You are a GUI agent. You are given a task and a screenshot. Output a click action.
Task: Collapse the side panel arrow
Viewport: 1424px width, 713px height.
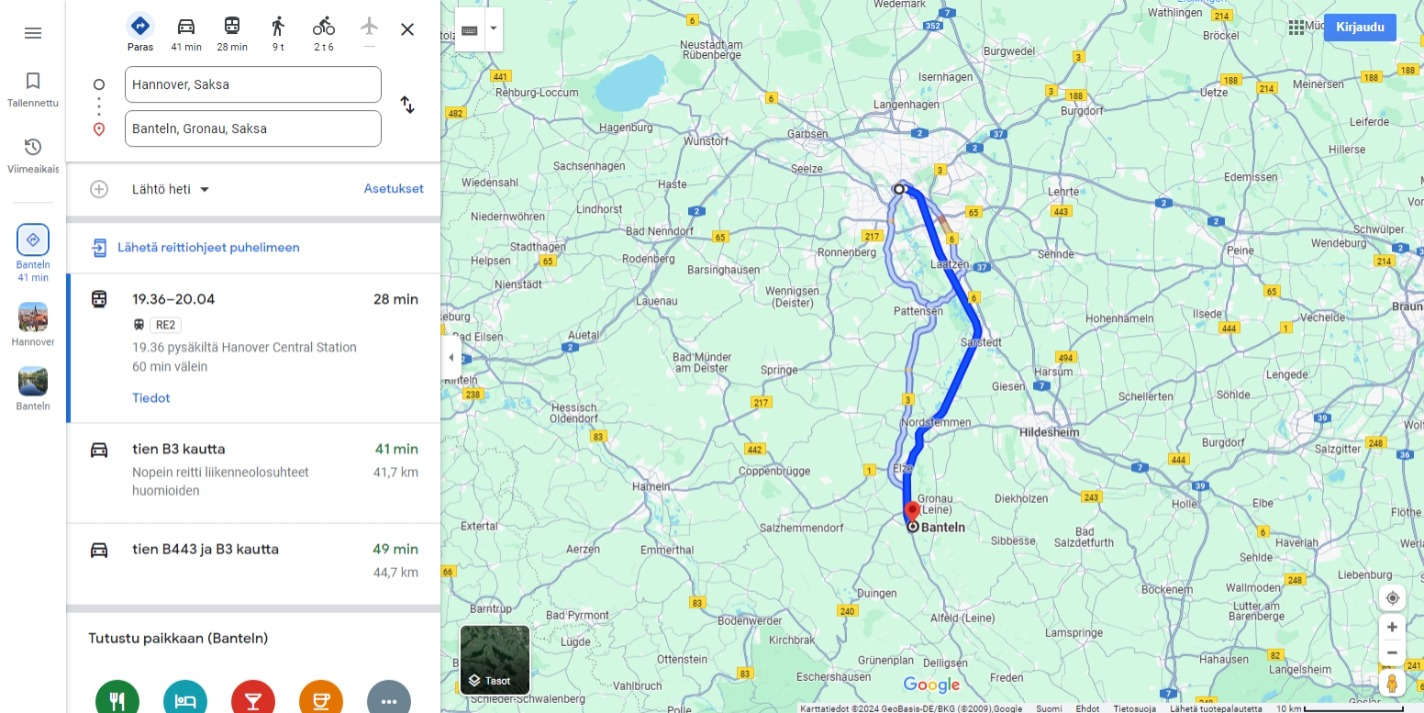tap(451, 357)
